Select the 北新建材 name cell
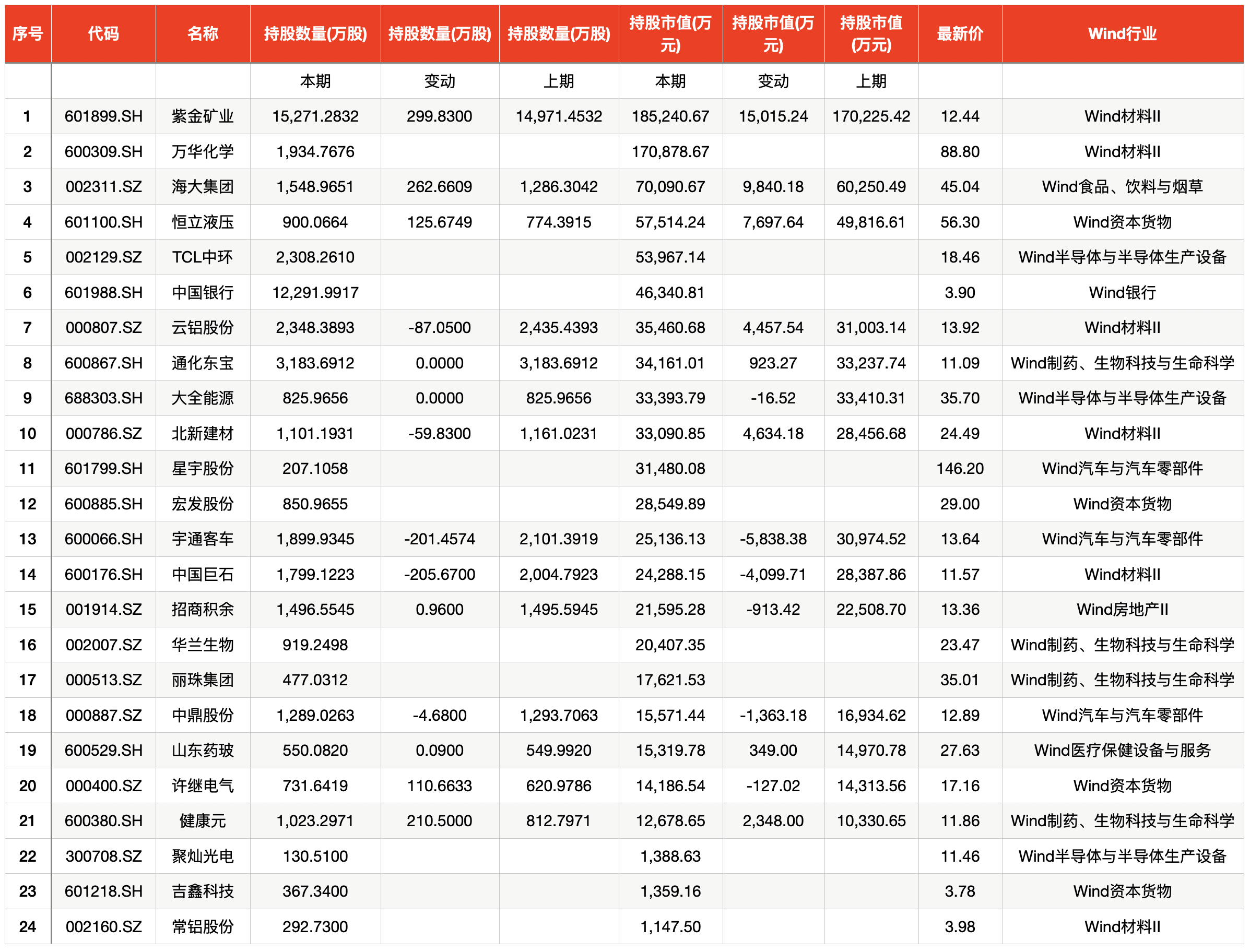 203,434
